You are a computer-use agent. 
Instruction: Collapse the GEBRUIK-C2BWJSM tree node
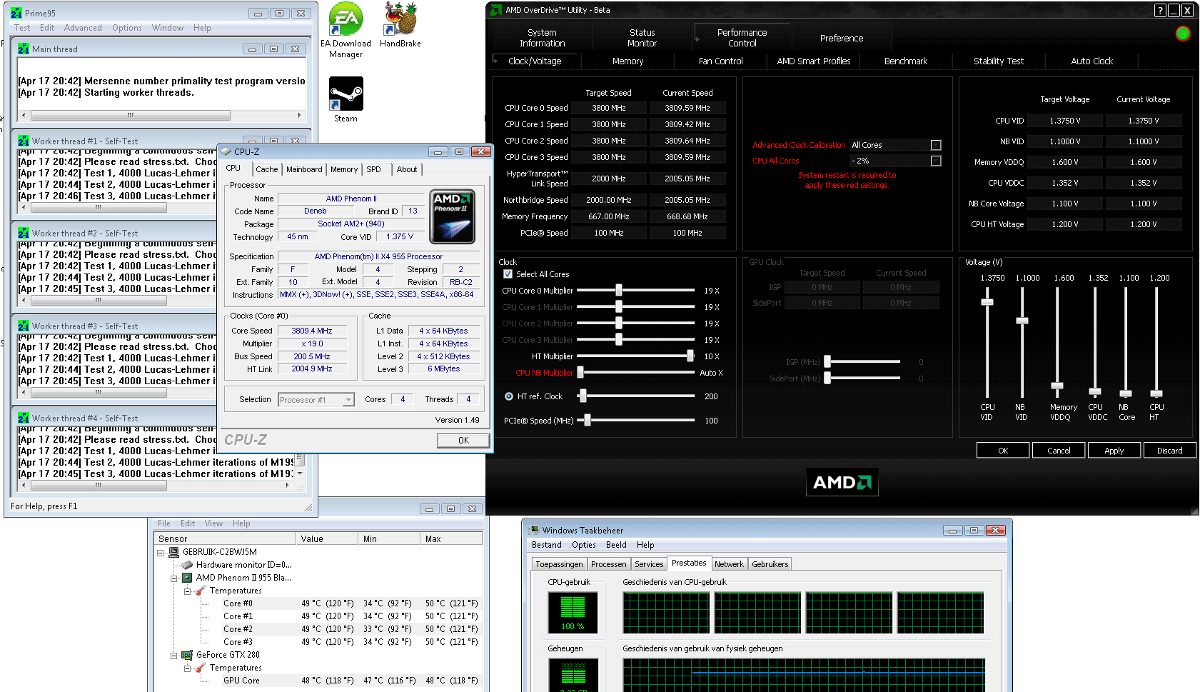pyautogui.click(x=162, y=552)
